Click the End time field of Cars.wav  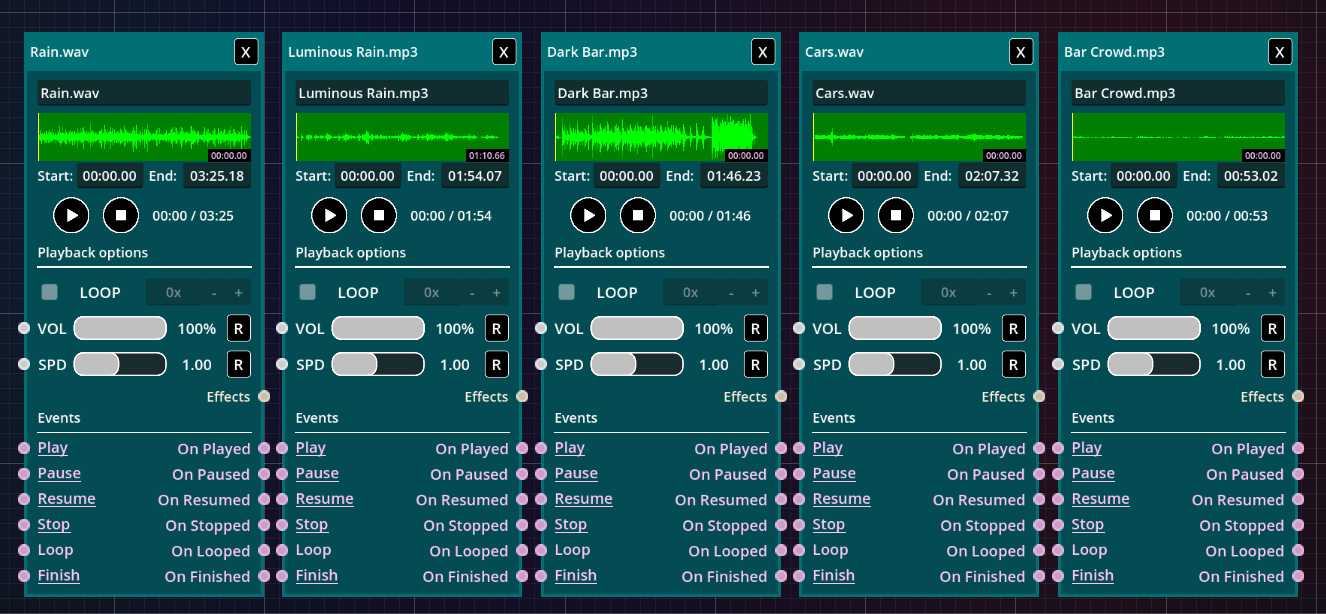coord(990,176)
